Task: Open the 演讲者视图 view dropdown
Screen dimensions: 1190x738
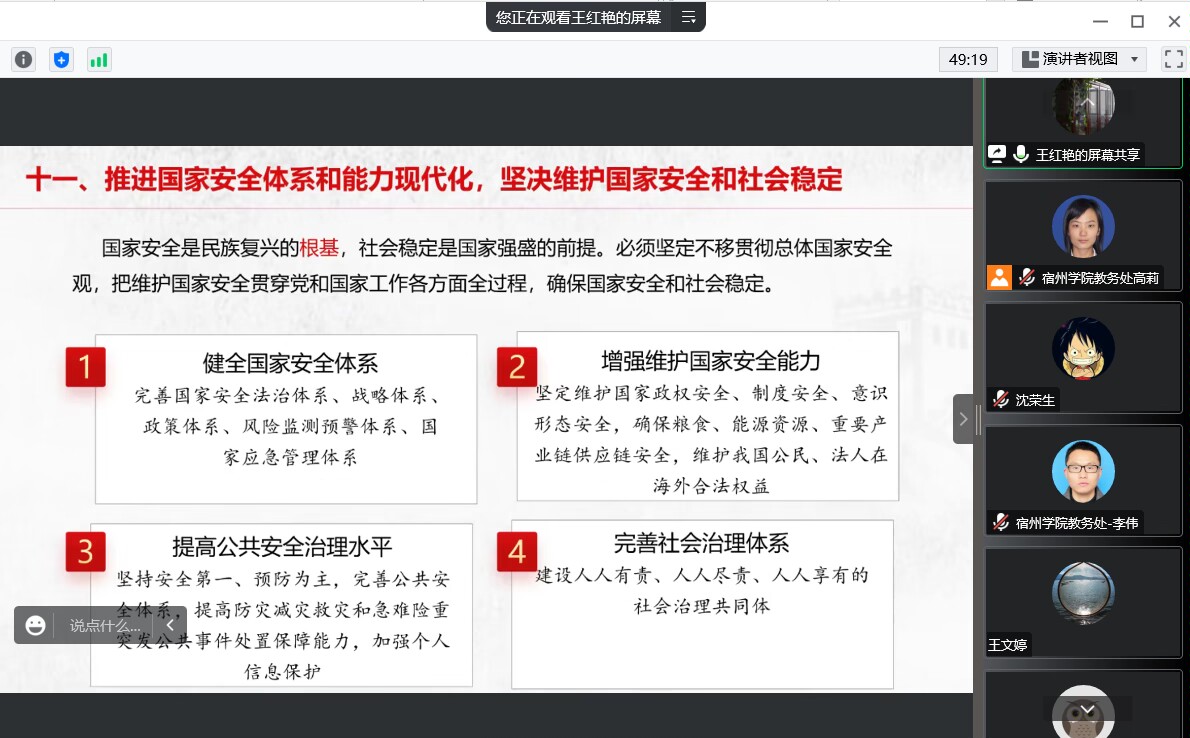Action: point(1080,59)
